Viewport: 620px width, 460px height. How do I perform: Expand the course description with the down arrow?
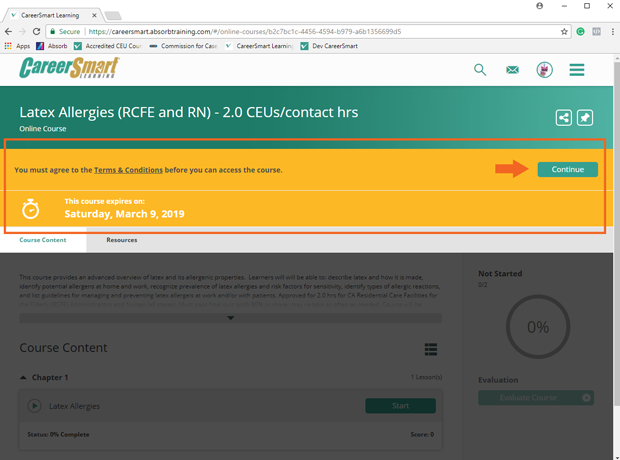coord(231,318)
